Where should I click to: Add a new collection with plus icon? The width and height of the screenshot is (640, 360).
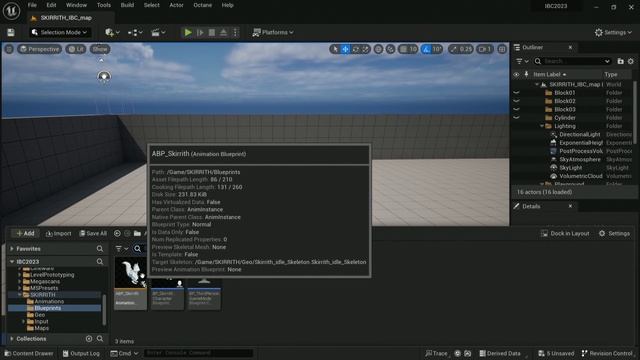(x=89, y=339)
